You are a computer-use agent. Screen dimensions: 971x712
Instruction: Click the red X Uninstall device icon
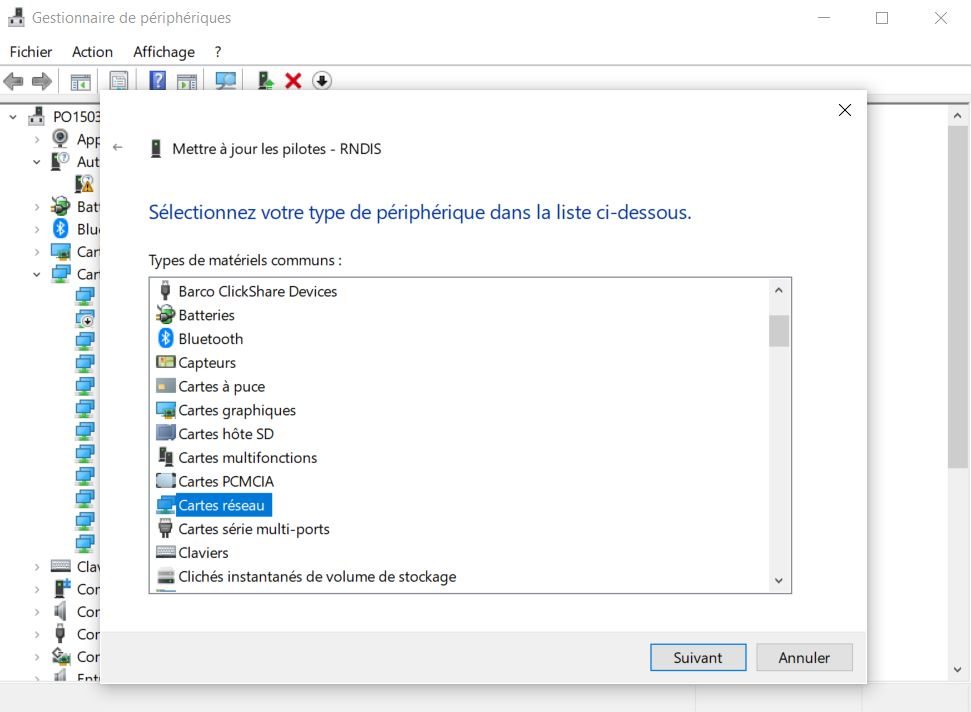[x=293, y=81]
